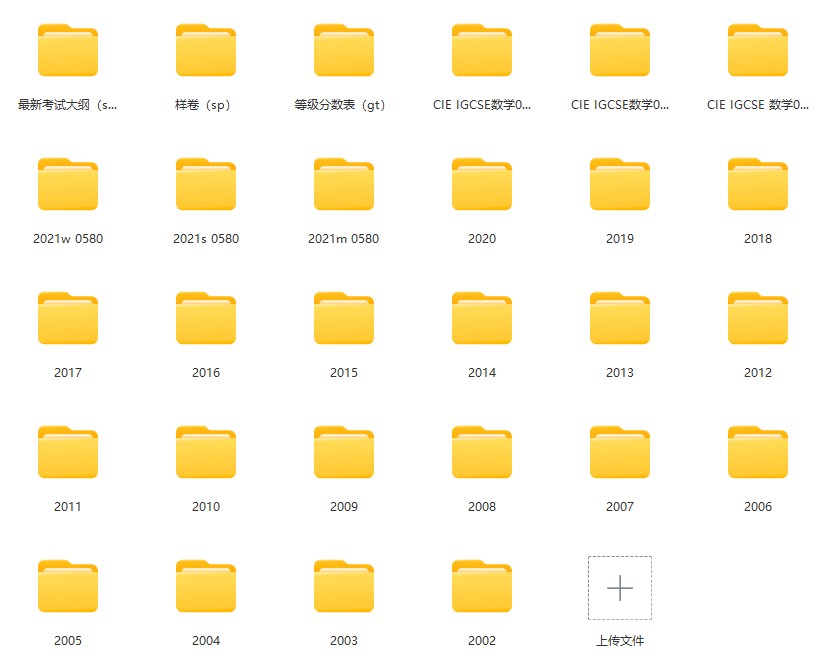Select the 2015 folder
Viewport: 832px width, 670px height.
coord(344,318)
